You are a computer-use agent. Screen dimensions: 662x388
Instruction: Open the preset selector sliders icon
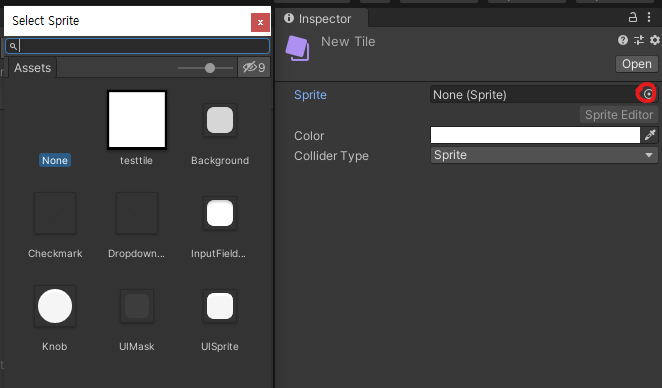tap(639, 40)
